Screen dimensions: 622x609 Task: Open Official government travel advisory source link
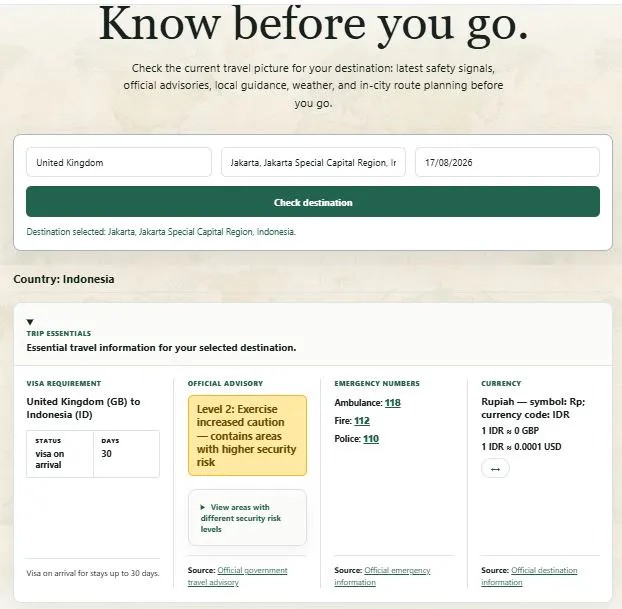[x=238, y=576]
